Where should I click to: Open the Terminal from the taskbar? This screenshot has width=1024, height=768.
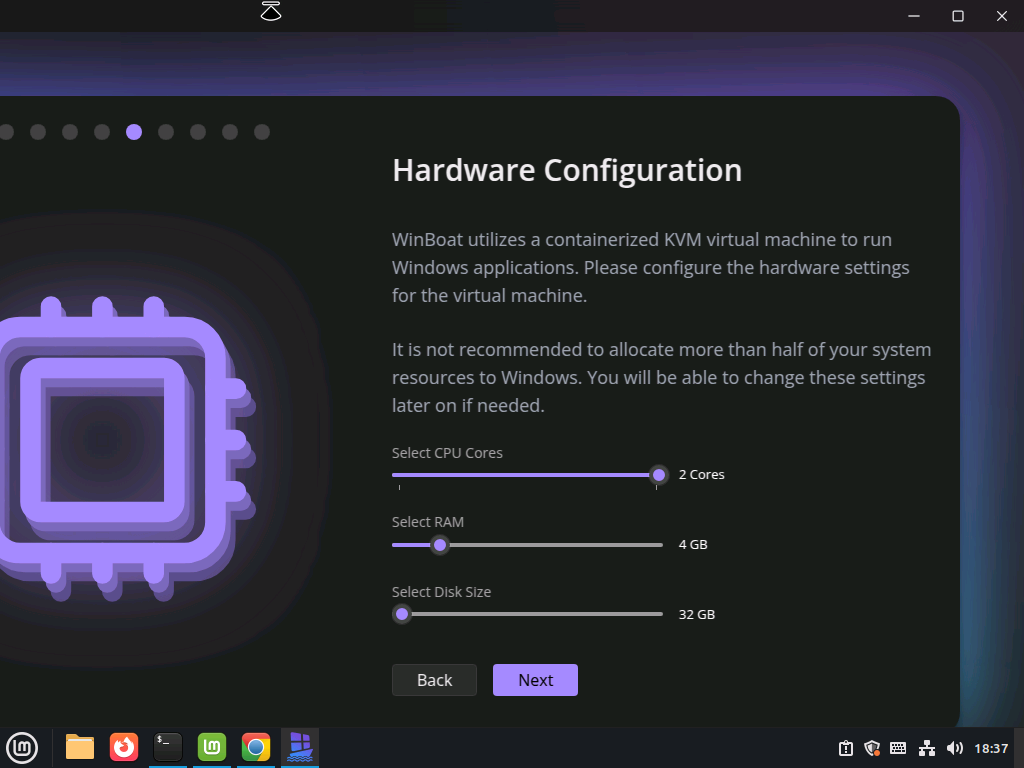[x=168, y=747]
